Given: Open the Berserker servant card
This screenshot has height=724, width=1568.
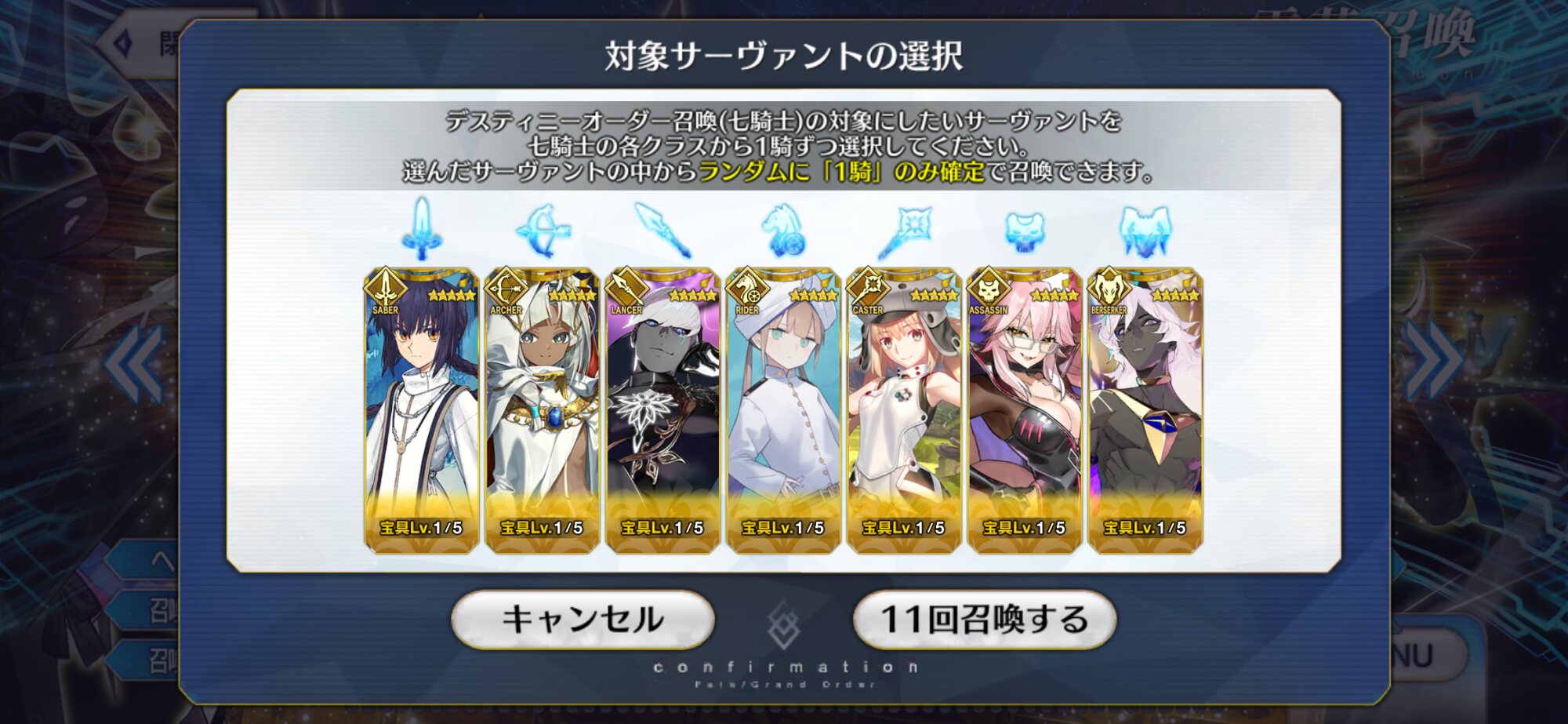Looking at the screenshot, I should tap(1145, 410).
